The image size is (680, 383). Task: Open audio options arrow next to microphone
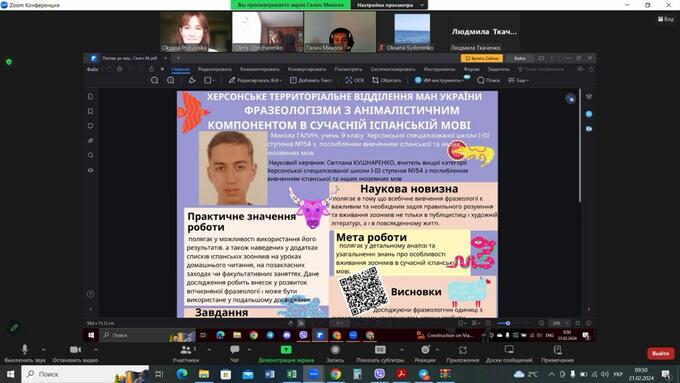pyautogui.click(x=43, y=349)
